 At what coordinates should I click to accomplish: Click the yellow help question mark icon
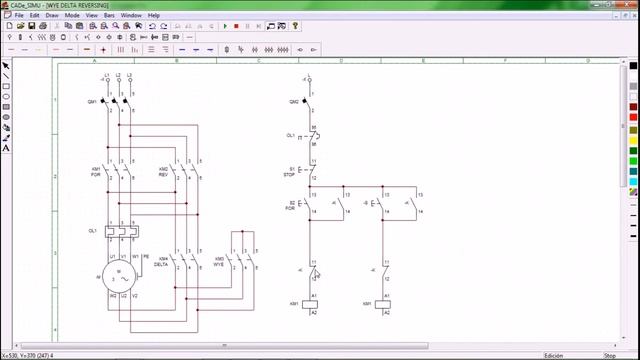click(x=295, y=26)
